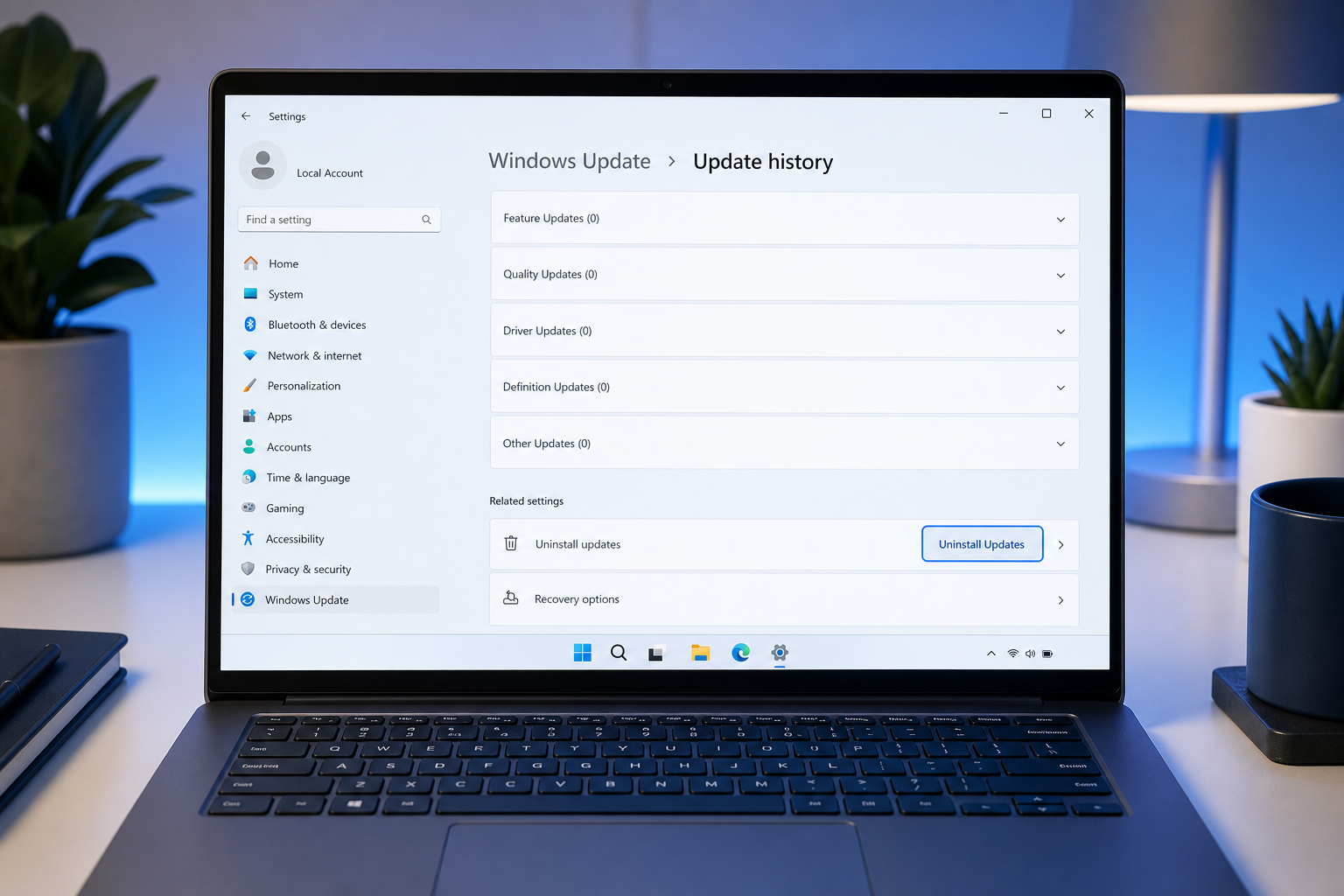Click Definition Updates (0) text

click(556, 387)
